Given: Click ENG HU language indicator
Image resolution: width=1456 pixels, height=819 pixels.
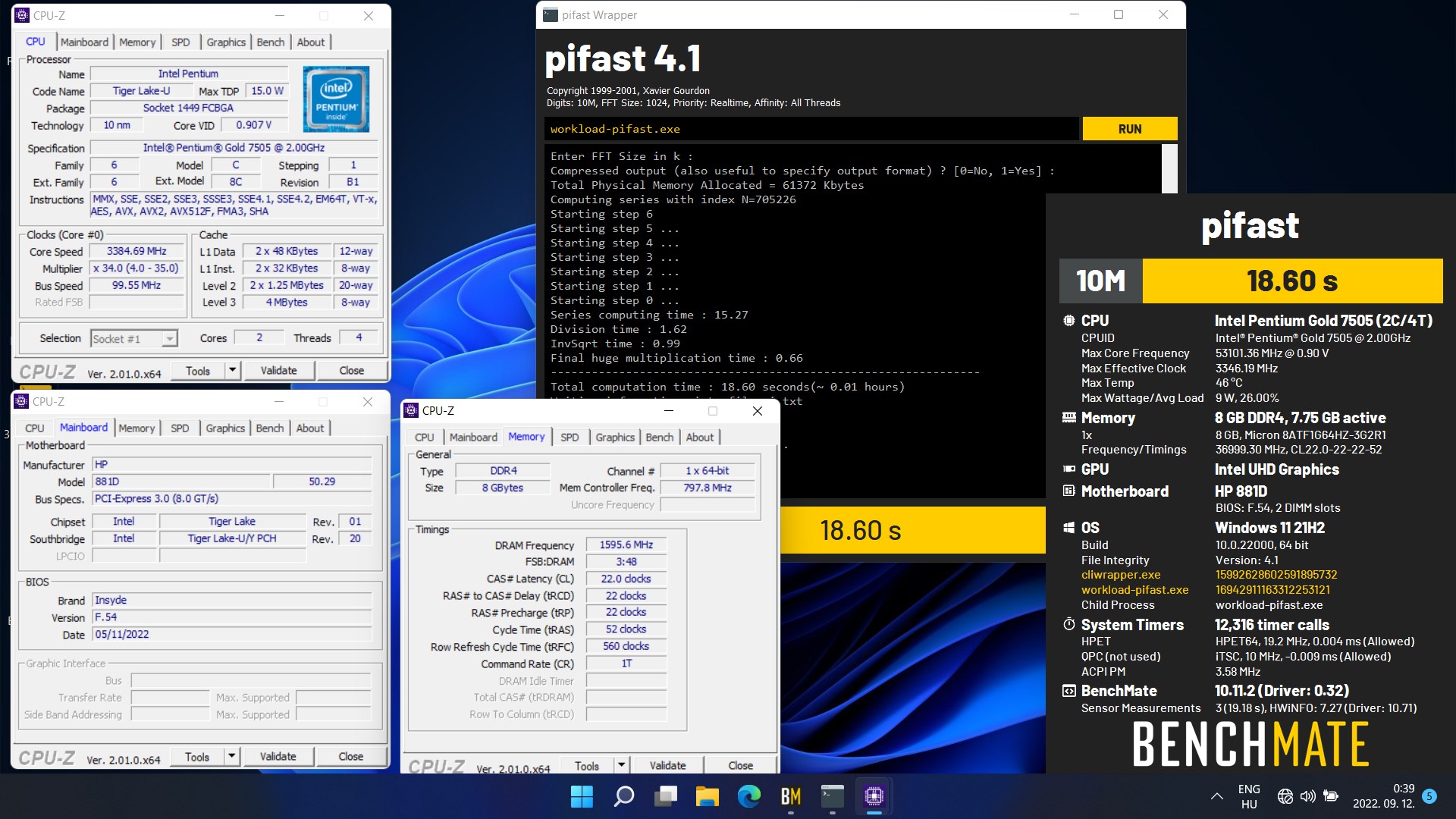Looking at the screenshot, I should point(1249,796).
